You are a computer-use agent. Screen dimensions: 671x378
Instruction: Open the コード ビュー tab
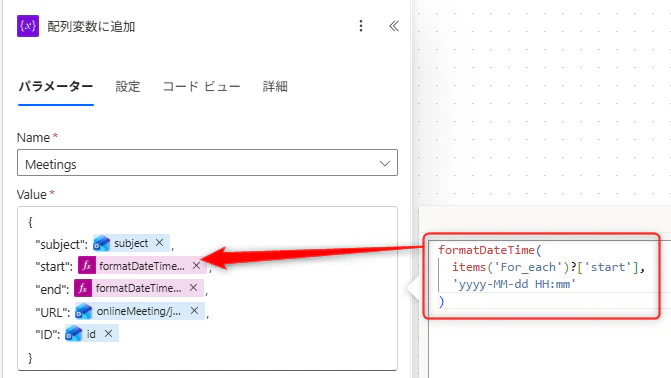coord(201,86)
